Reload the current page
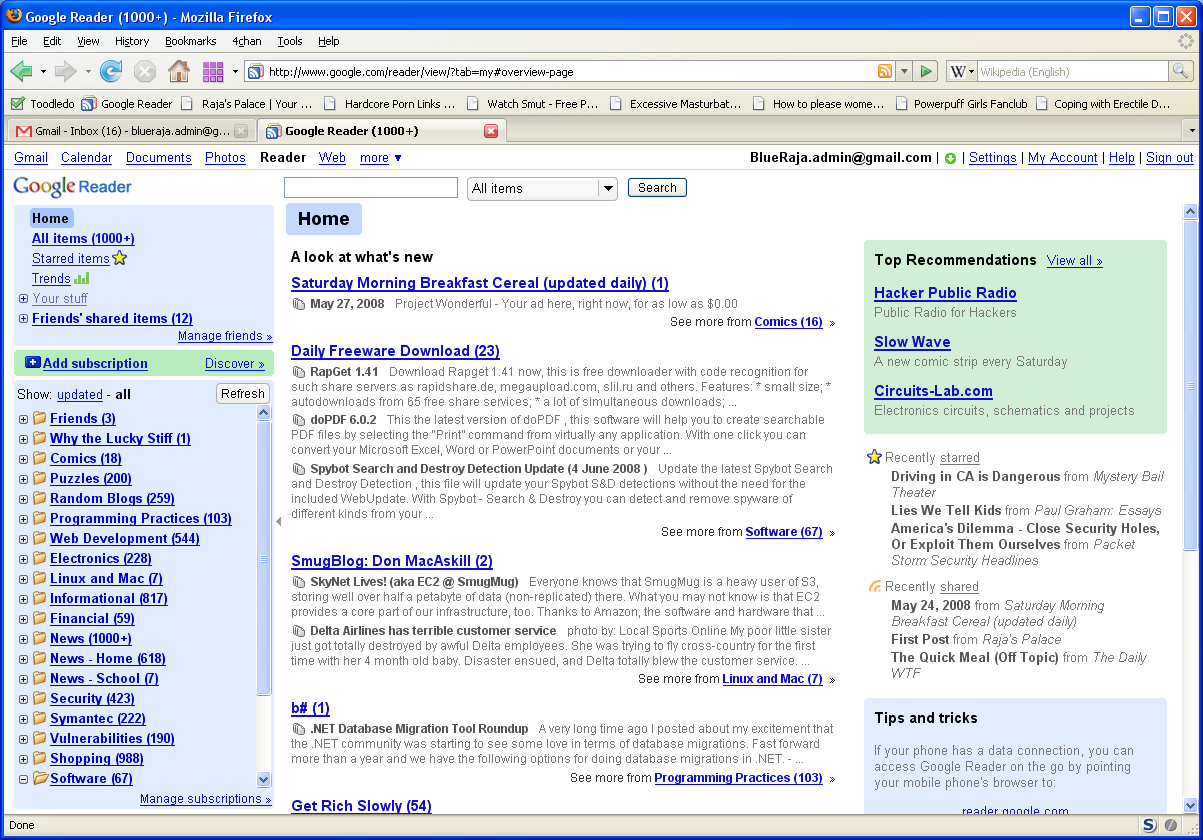Image resolution: width=1203 pixels, height=840 pixels. tap(111, 71)
